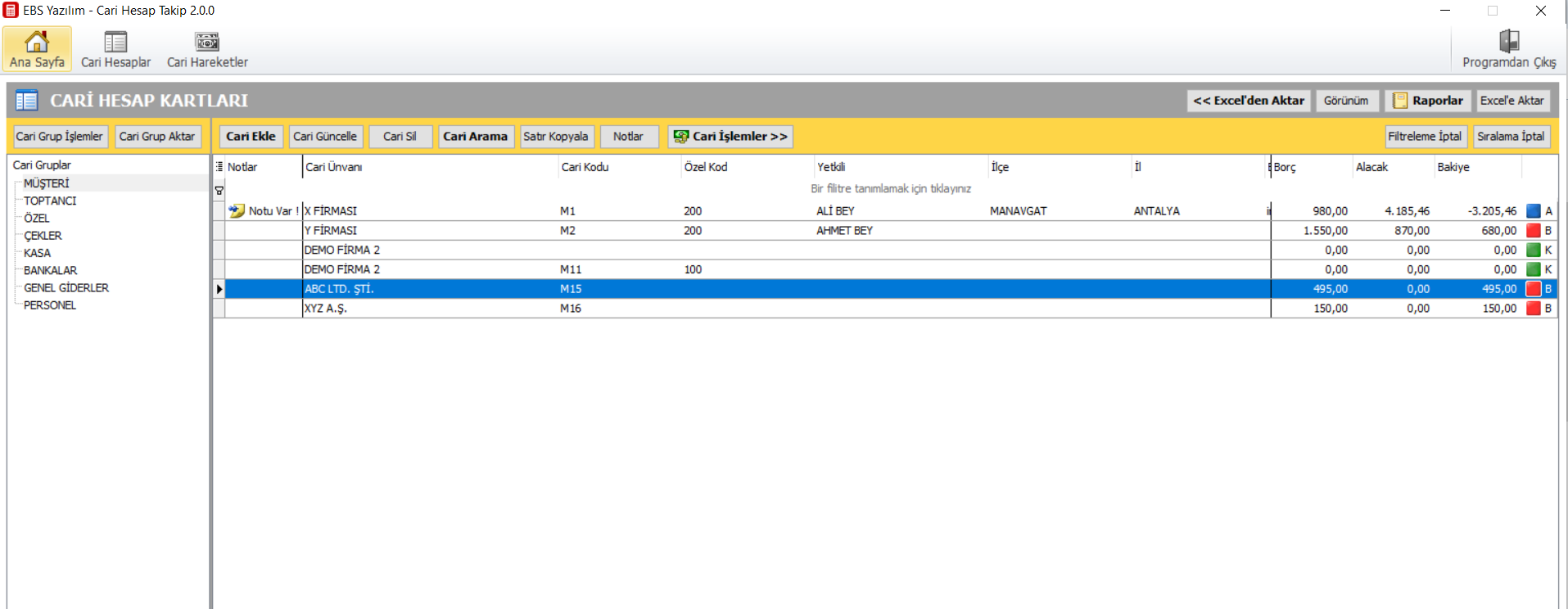This screenshot has width=1568, height=609.
Task: Click the Filtreleme İptal button
Action: click(1424, 137)
